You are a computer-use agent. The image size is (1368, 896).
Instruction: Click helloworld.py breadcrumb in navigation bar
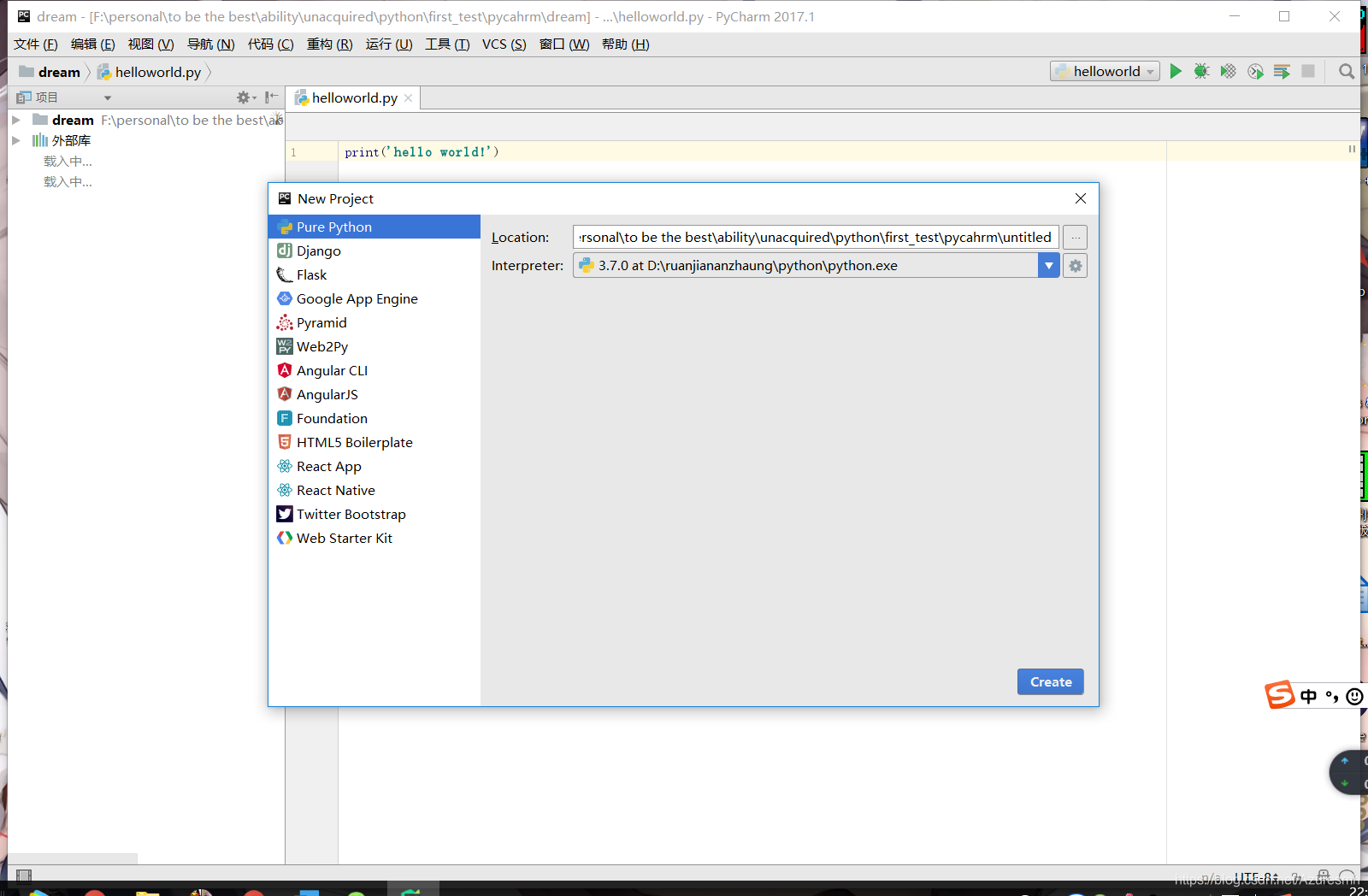click(x=150, y=72)
